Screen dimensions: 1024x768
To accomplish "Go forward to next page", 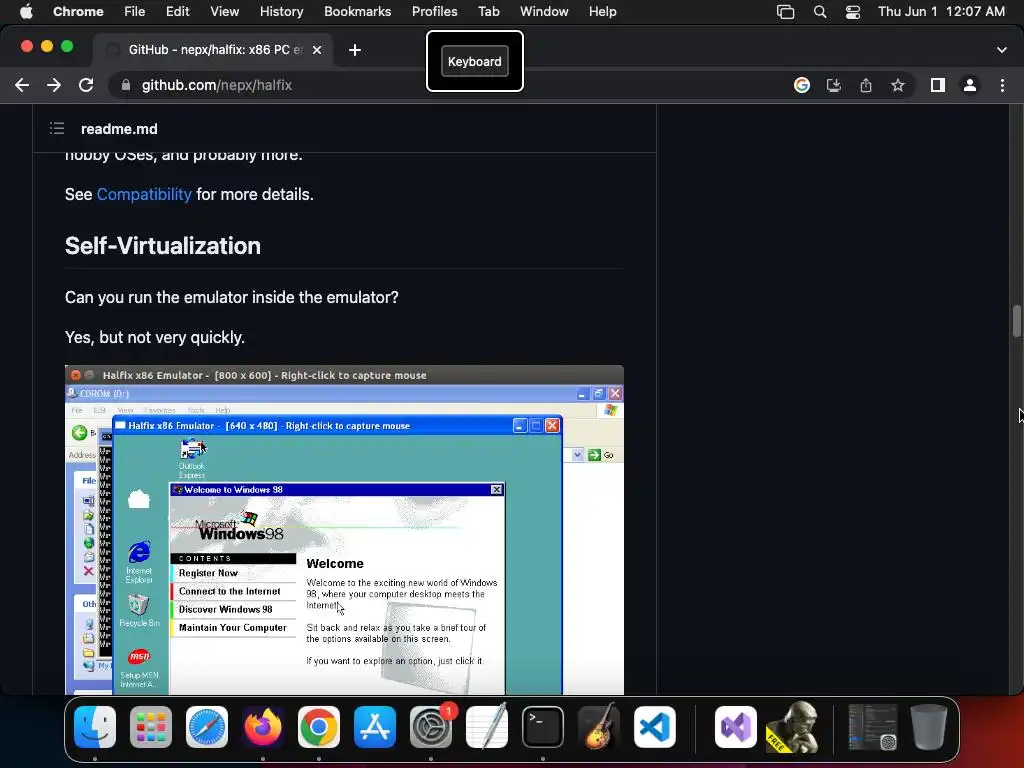I will [54, 85].
